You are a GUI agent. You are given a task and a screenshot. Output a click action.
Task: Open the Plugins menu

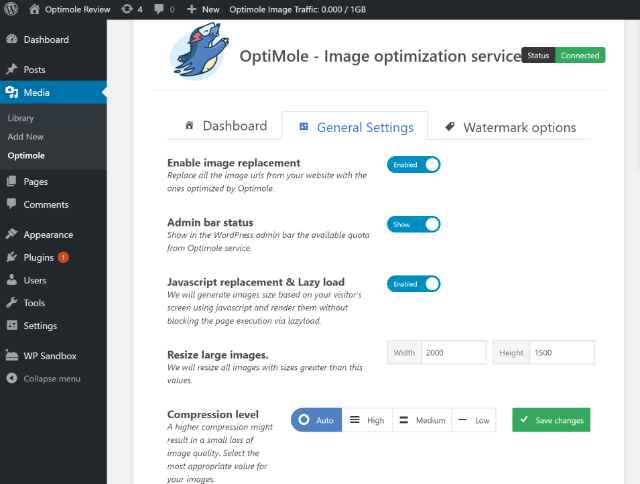[53, 257]
